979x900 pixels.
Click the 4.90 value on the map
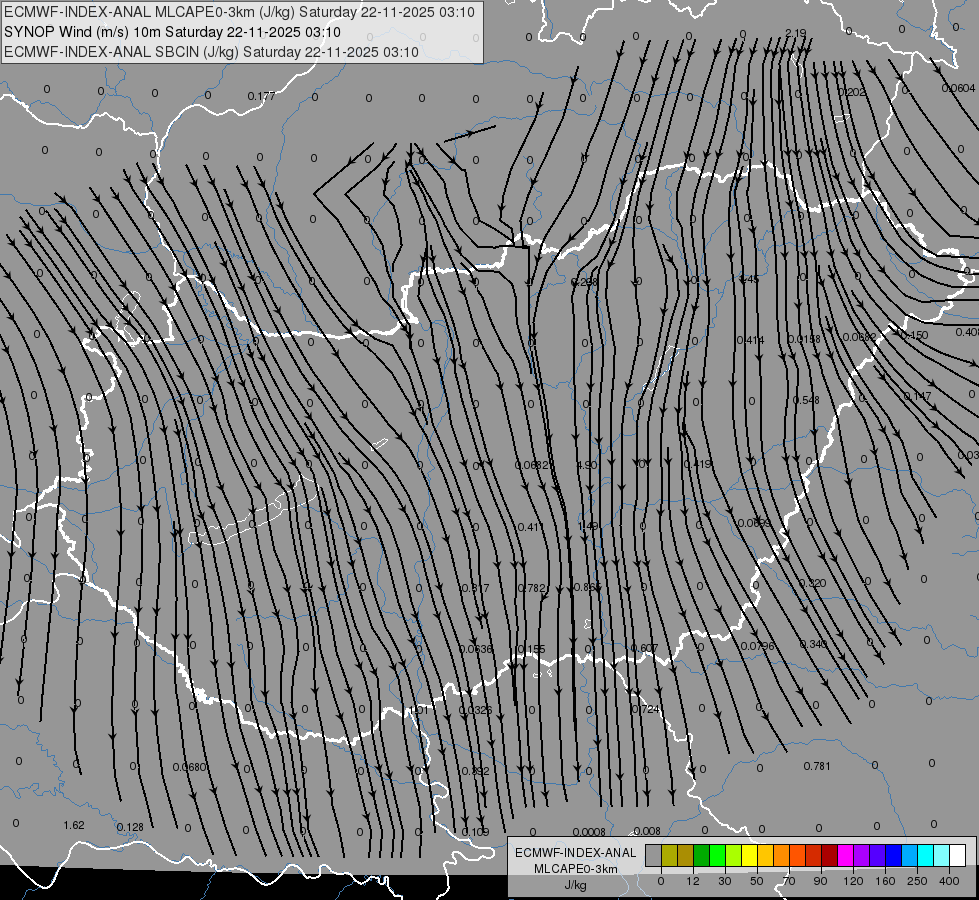587,465
